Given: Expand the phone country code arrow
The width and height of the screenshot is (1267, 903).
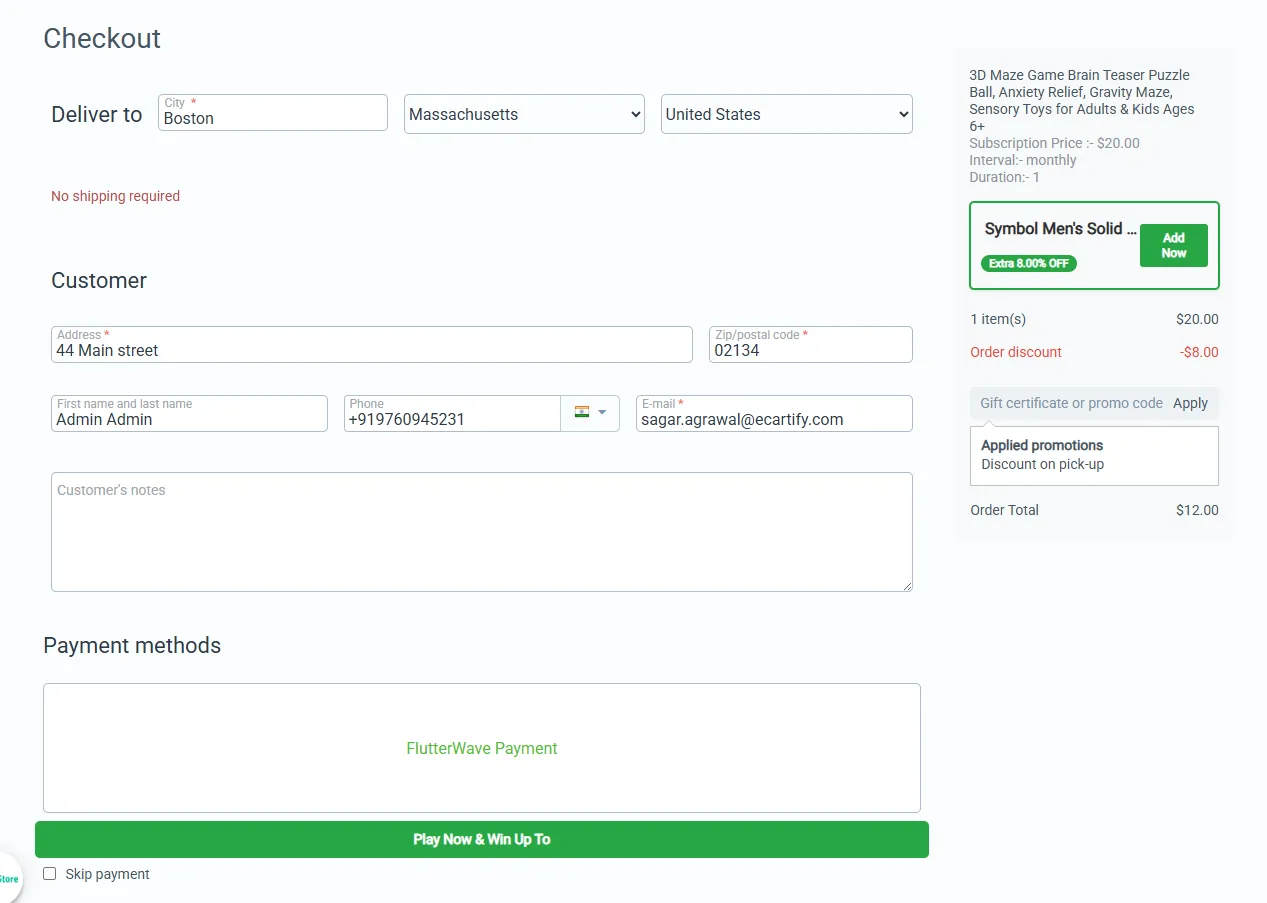Looking at the screenshot, I should (602, 412).
